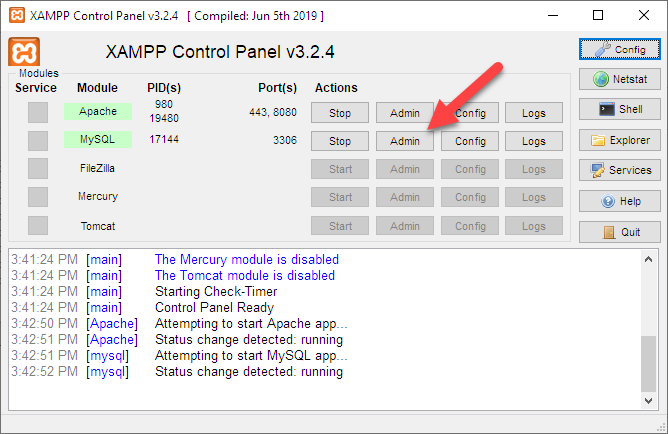Click the log scrollbar down arrow
This screenshot has height=434, width=668.
(x=648, y=401)
